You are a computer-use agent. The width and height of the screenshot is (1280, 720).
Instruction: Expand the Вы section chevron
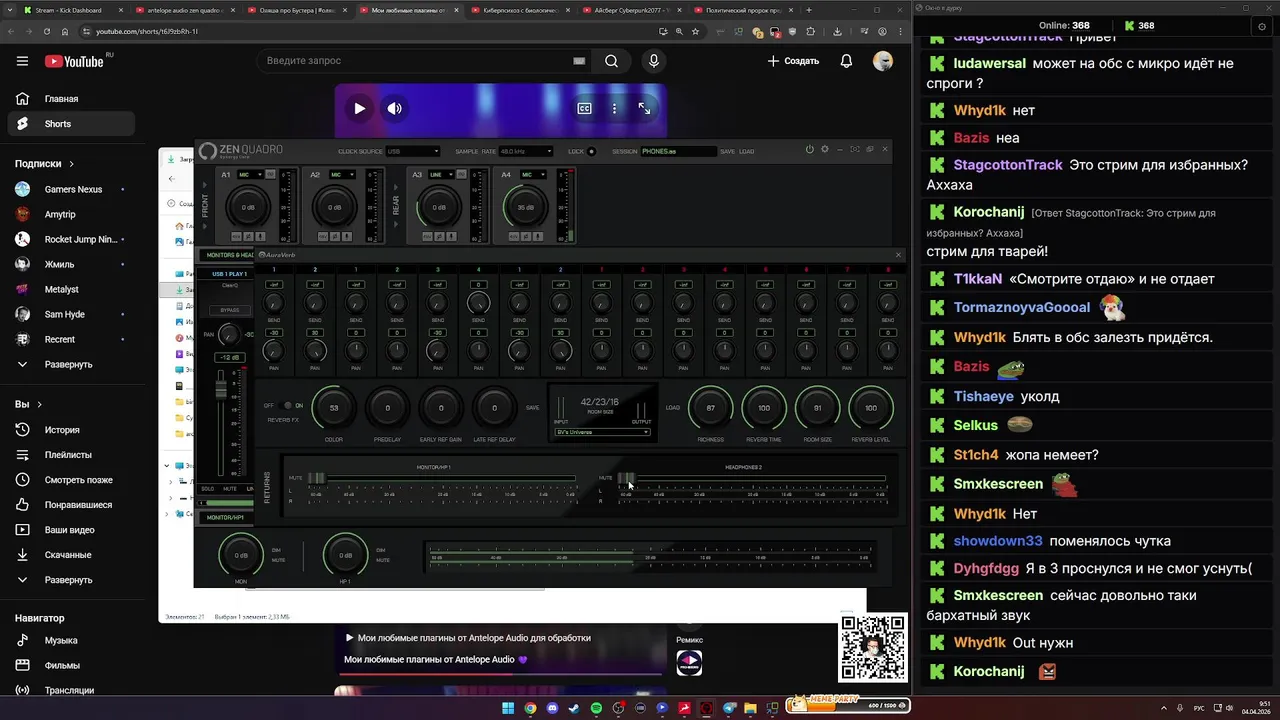point(40,405)
